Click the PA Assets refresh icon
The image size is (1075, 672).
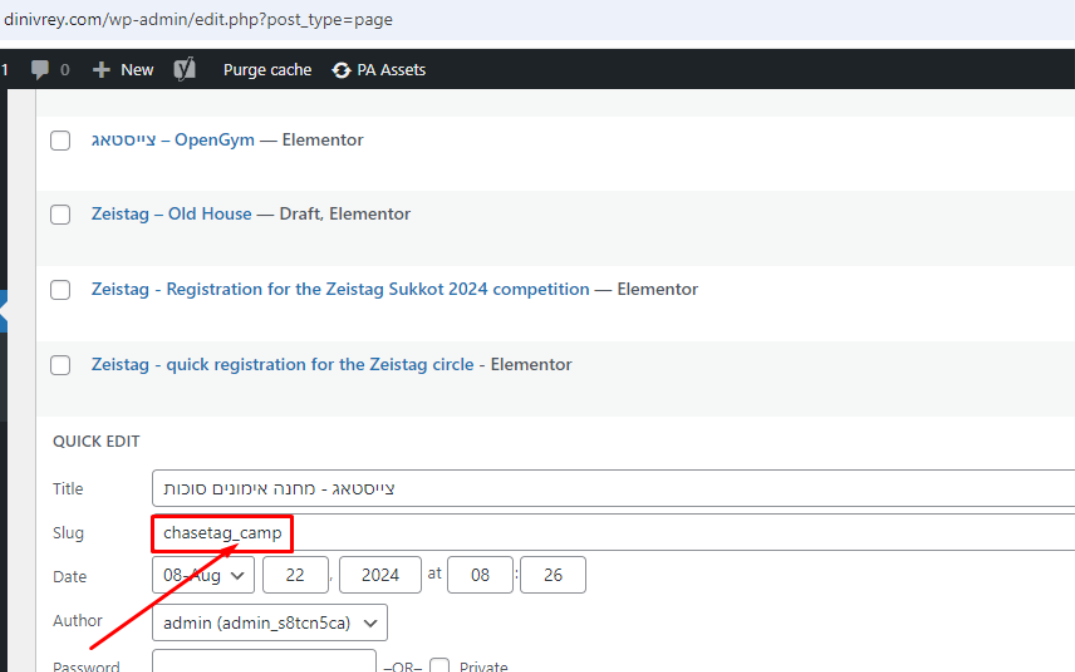click(x=342, y=70)
